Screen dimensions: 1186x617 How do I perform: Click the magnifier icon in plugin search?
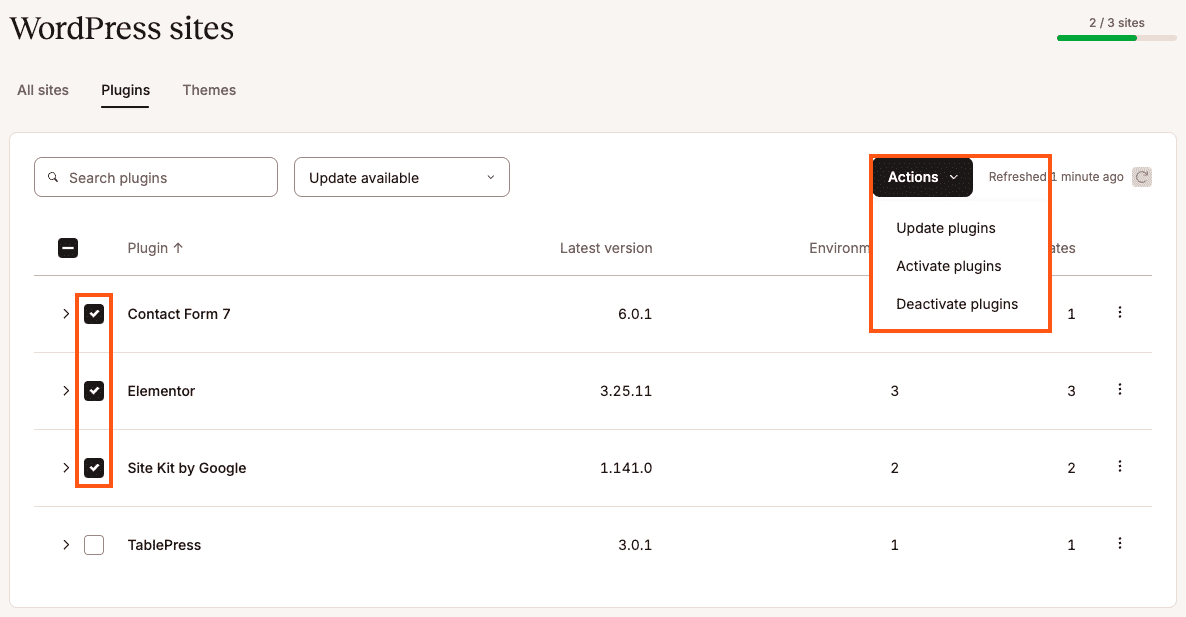click(x=54, y=178)
